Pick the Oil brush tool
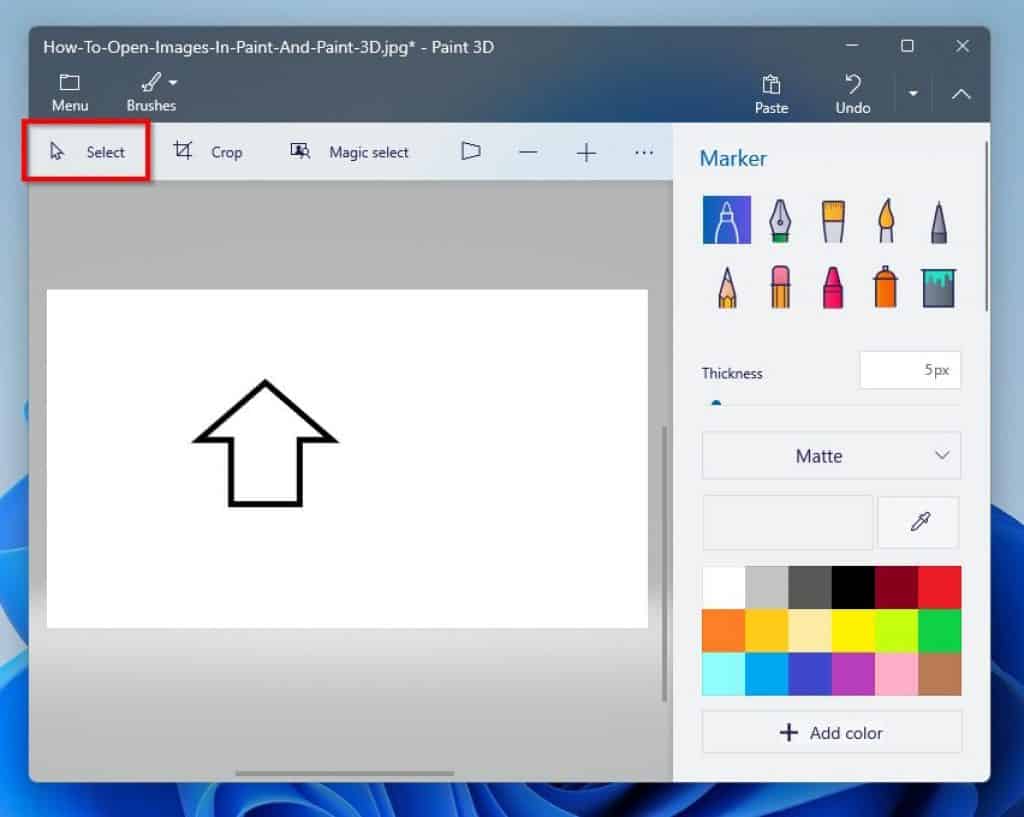 [x=833, y=221]
